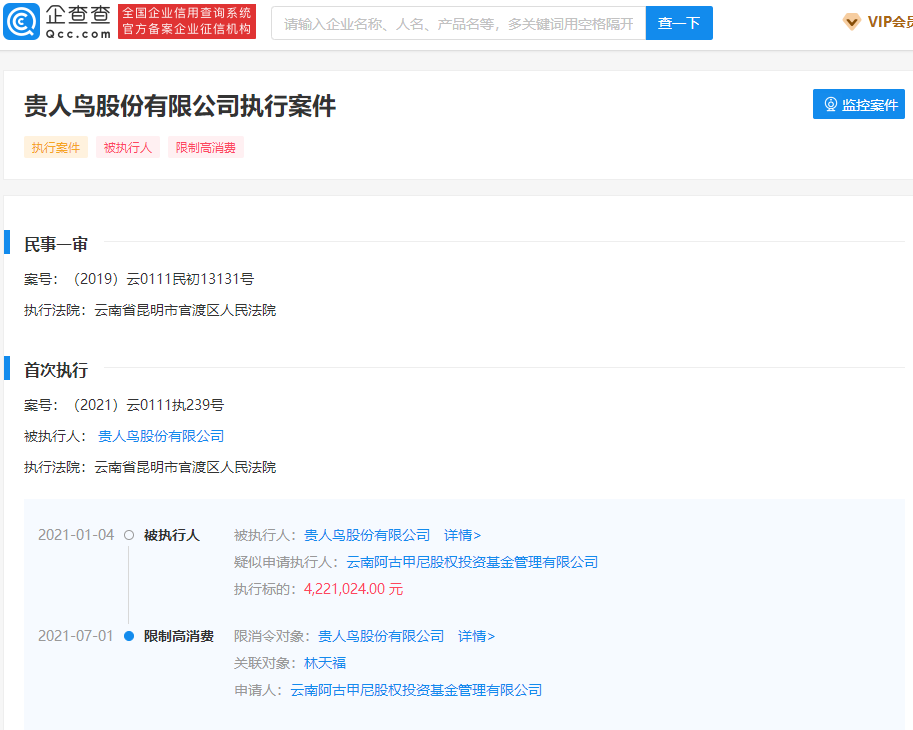Viewport: 913px width, 730px height.
Task: Open 云南阿古甲尼 link beside 疑似申请执行人
Action: [472, 562]
